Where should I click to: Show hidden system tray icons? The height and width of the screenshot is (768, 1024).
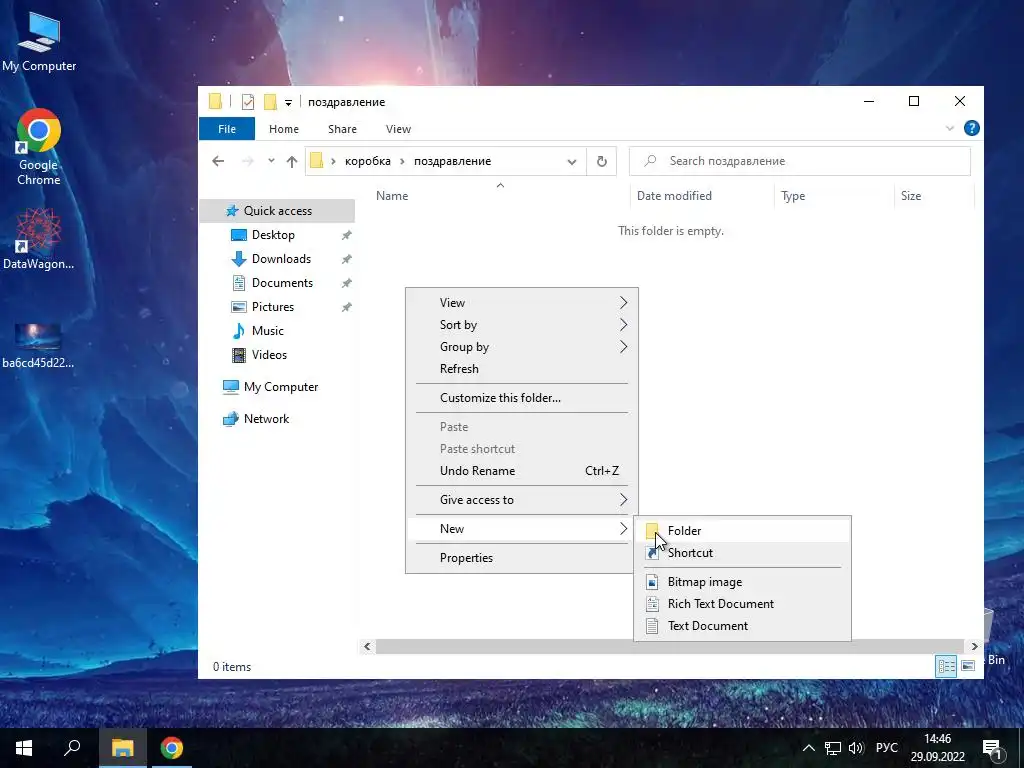(x=808, y=748)
